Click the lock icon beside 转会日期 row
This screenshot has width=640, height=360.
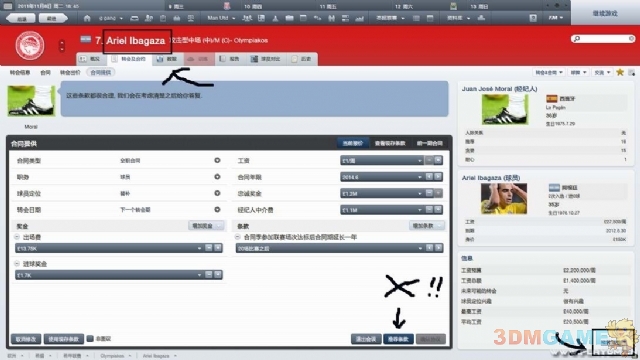[217, 209]
